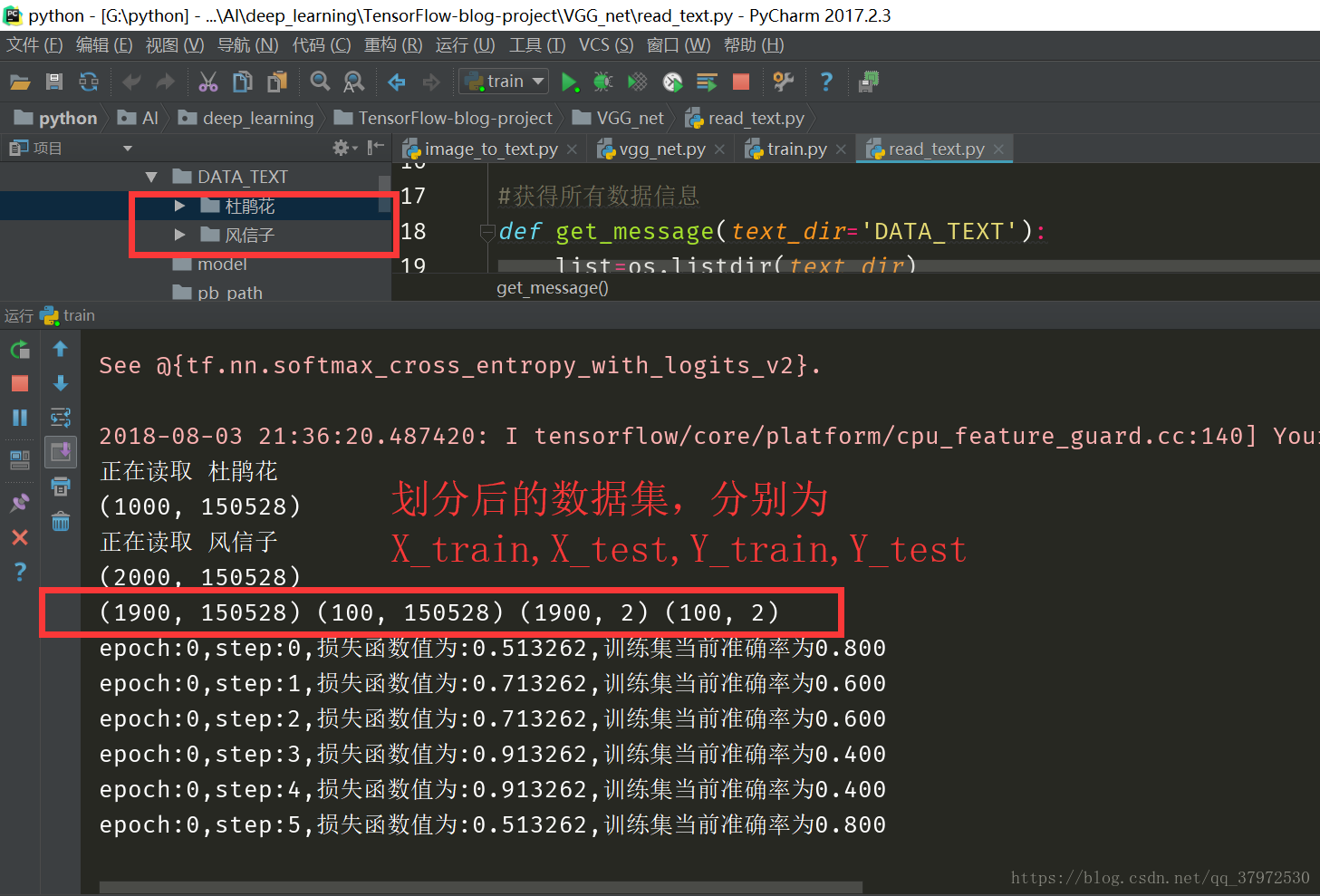Close the vgg_net.py tab
This screenshot has width=1320, height=896.
pos(719,149)
